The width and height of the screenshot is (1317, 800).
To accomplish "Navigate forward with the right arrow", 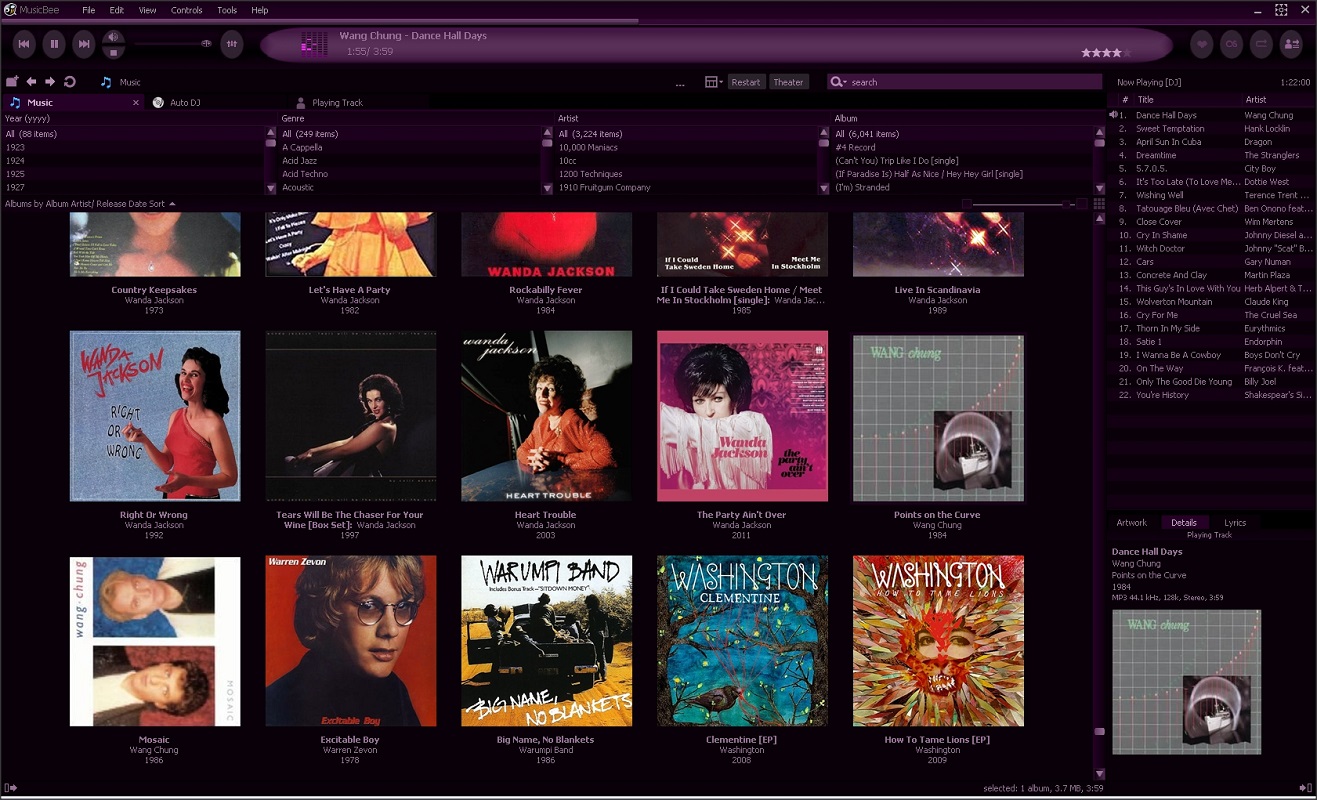I will tap(50, 82).
